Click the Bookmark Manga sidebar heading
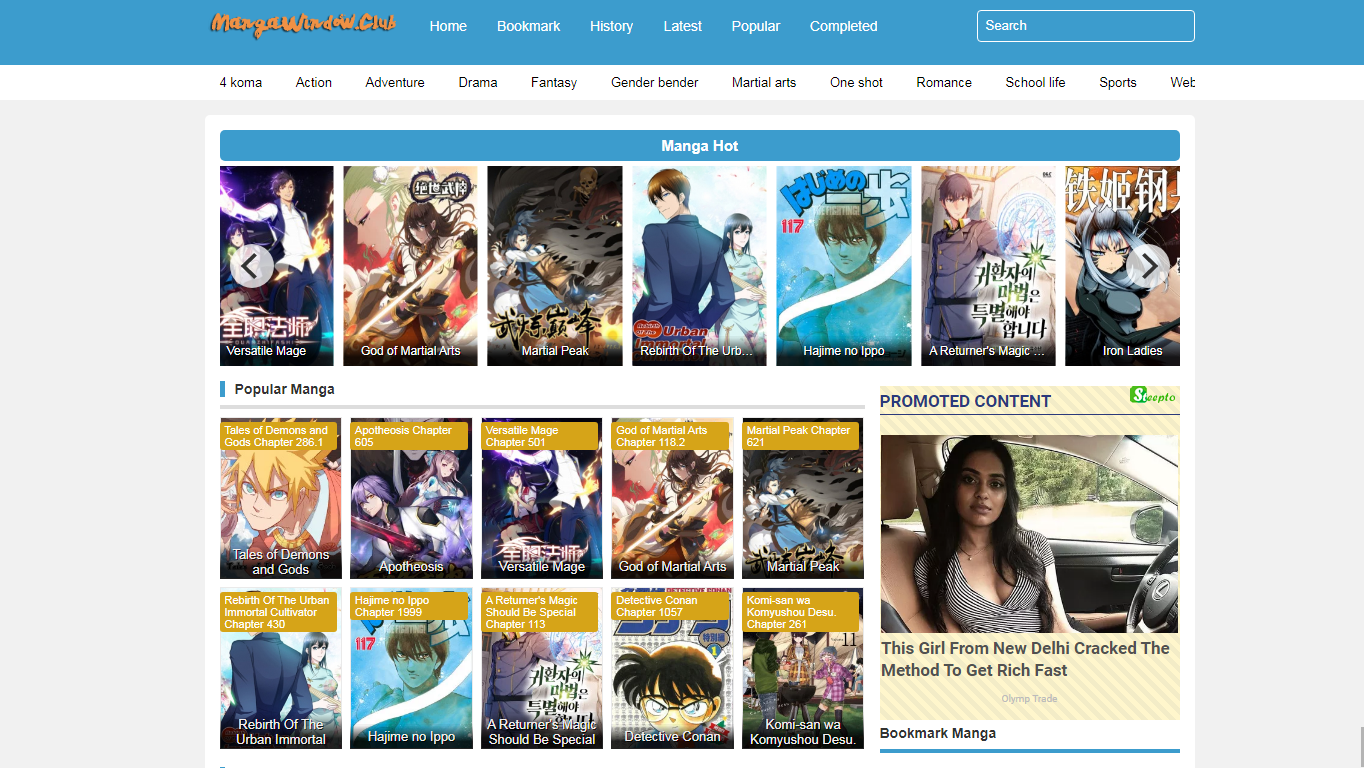 [x=938, y=733]
